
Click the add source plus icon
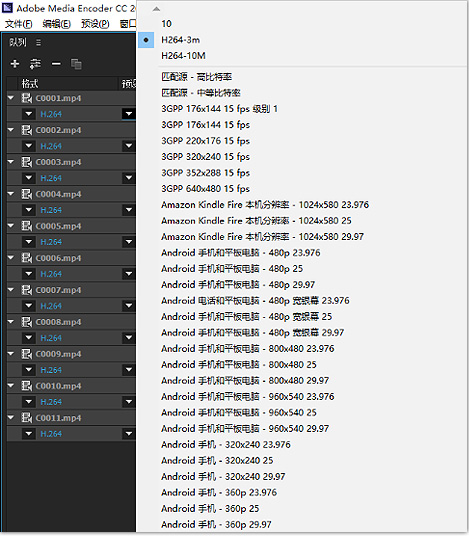[15, 64]
